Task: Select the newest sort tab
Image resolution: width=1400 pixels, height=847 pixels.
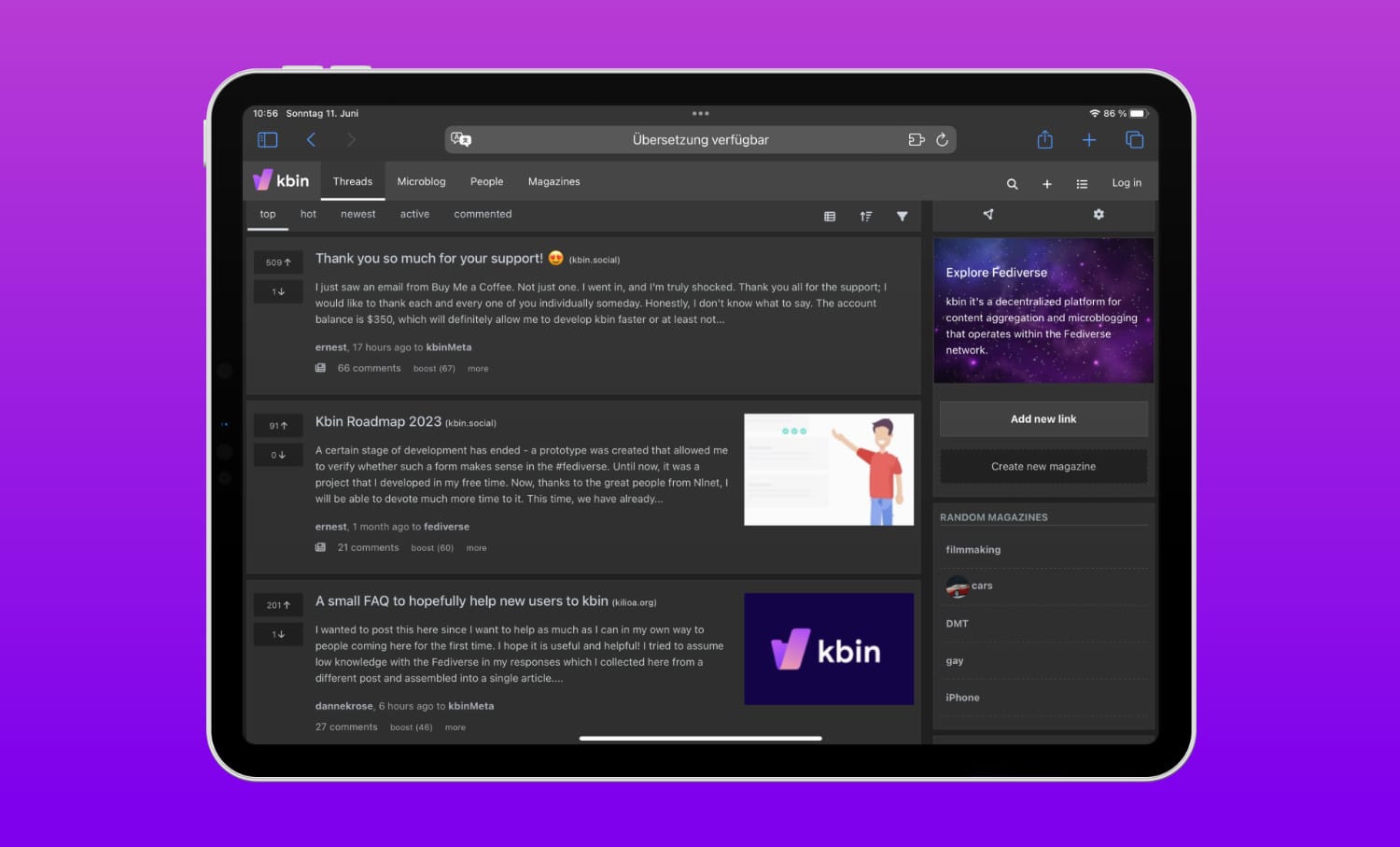Action: click(358, 214)
